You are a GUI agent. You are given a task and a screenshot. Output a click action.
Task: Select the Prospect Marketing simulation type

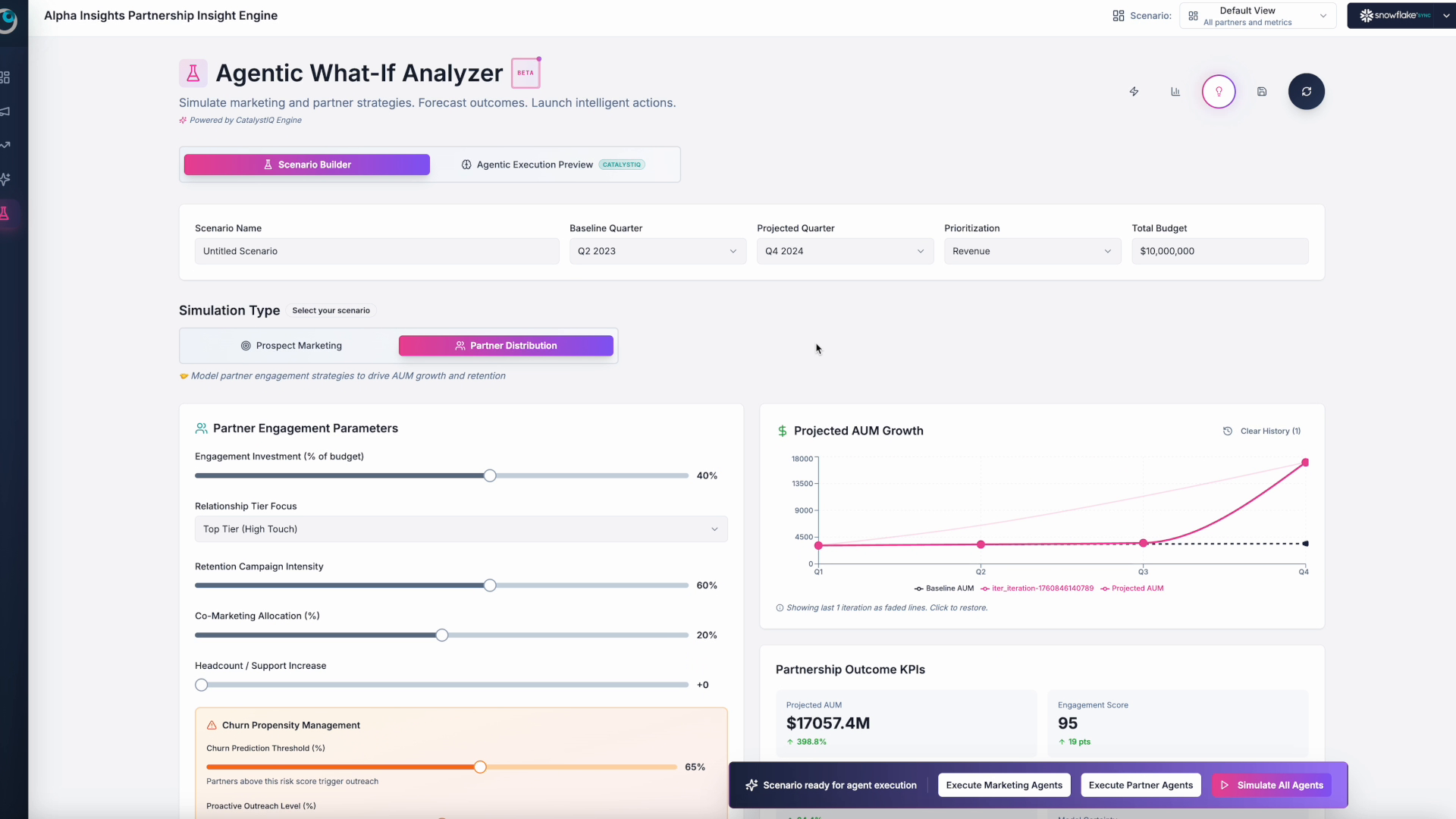(x=291, y=346)
